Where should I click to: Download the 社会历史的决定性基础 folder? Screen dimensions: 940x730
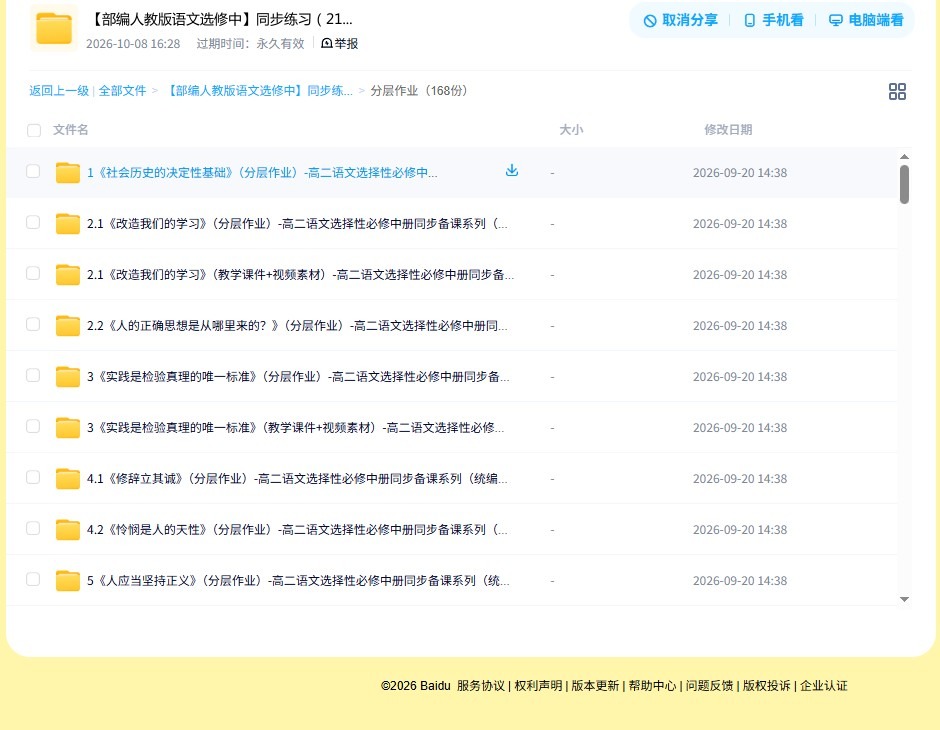(x=511, y=171)
